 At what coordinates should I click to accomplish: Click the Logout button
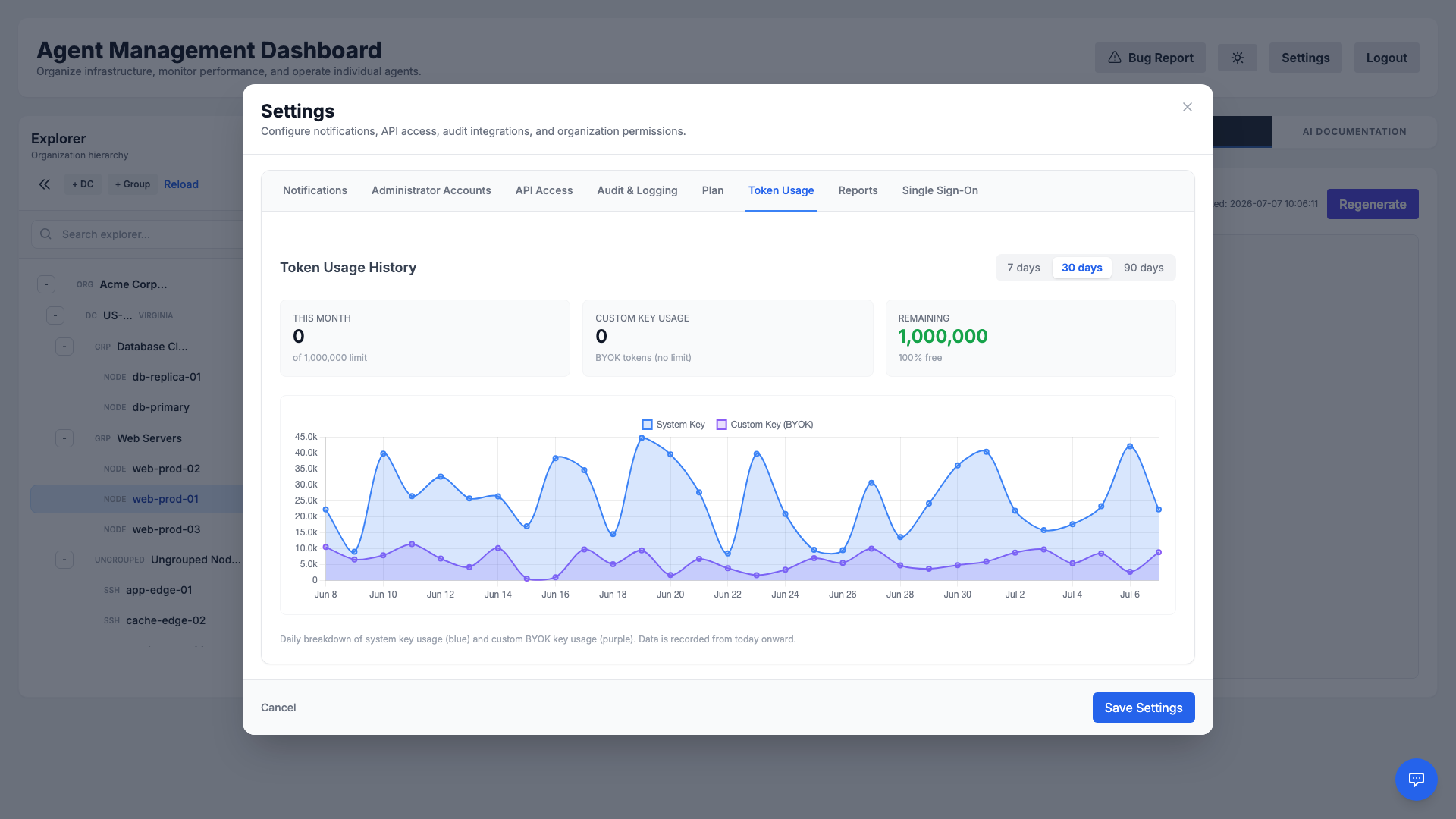[1387, 58]
